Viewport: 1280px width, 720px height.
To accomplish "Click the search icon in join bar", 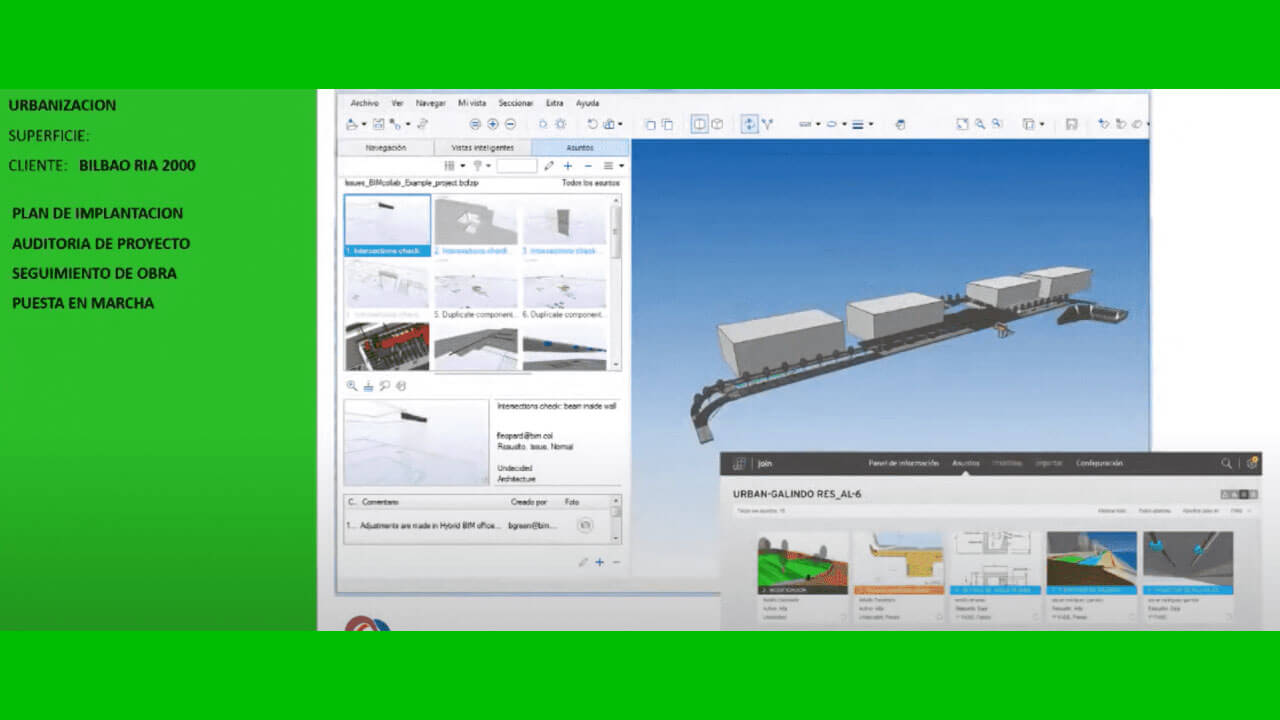I will coord(1226,463).
